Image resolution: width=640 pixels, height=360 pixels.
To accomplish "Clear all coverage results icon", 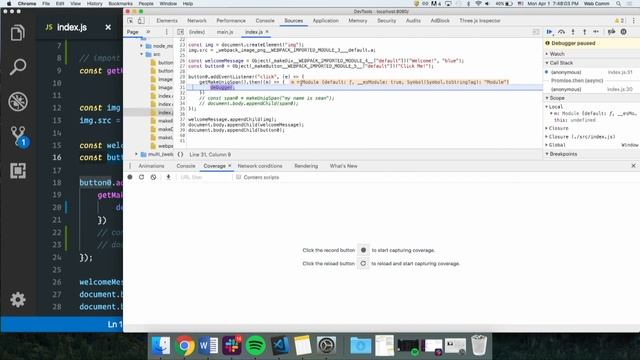I will coord(153,177).
